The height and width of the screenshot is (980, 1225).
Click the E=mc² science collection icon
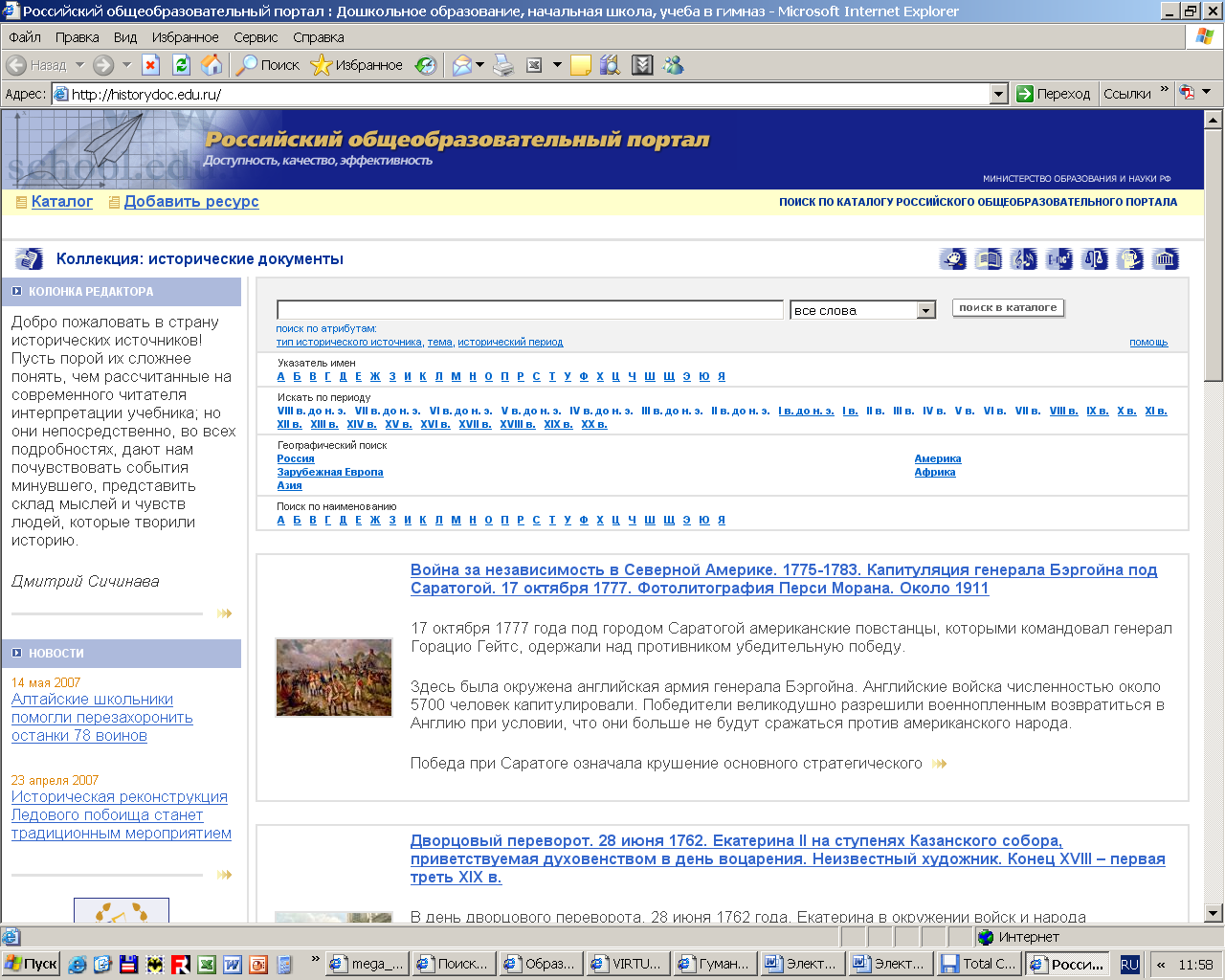(x=1059, y=259)
